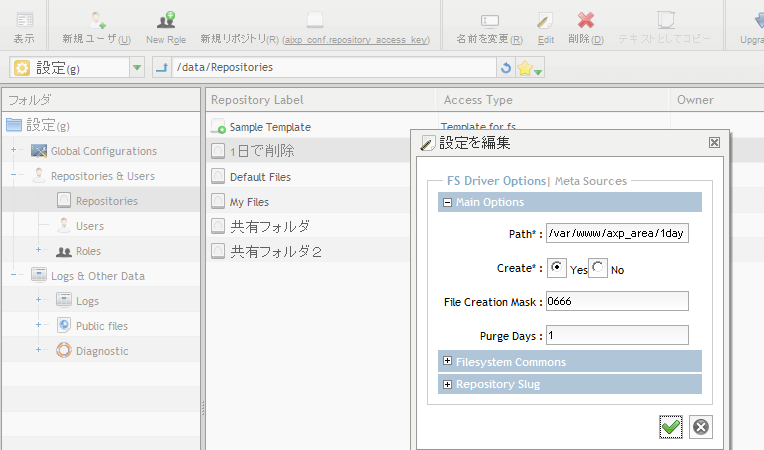
Task: Confirm changes with the green checkmark button
Action: click(671, 427)
